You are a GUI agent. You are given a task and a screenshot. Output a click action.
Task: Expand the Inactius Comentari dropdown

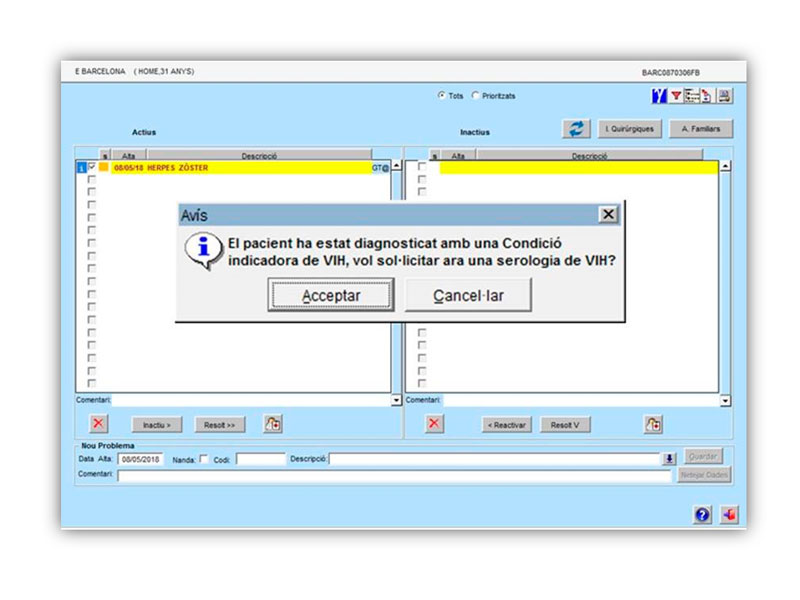pos(725,401)
